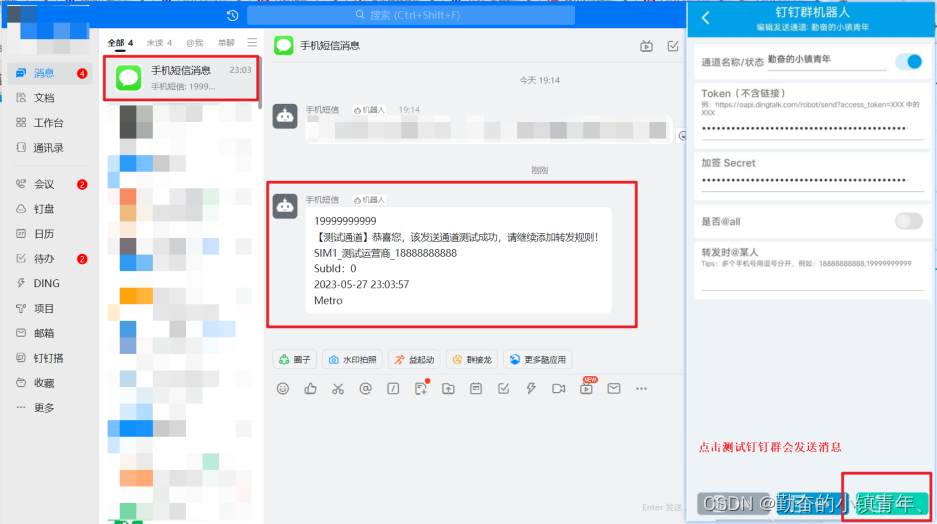Image resolution: width=937 pixels, height=524 pixels.
Task: Click the upload file icon in chat toolbar
Action: coord(448,389)
